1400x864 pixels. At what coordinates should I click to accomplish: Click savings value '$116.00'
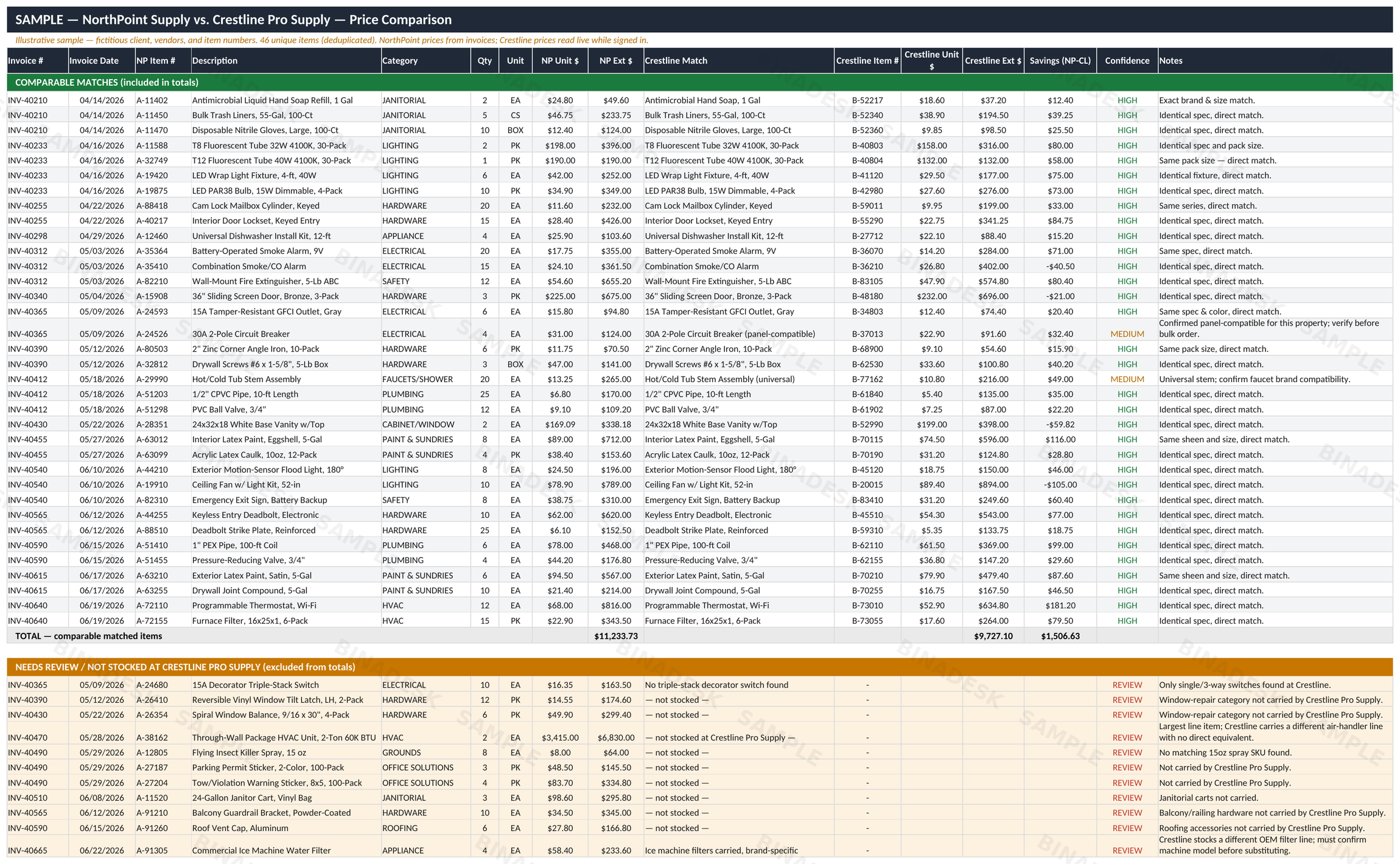[1060, 439]
